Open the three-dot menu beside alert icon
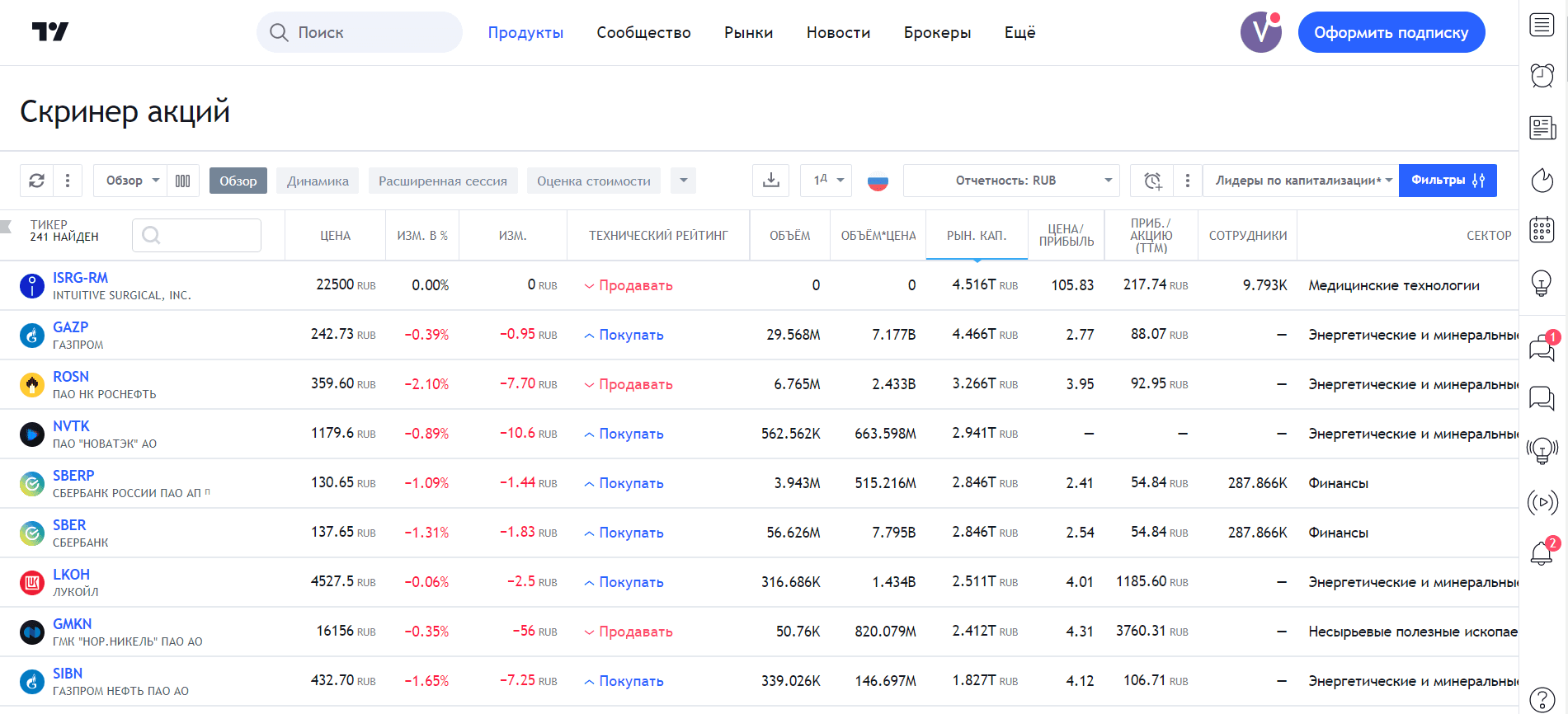The image size is (1568, 714). [x=1188, y=181]
